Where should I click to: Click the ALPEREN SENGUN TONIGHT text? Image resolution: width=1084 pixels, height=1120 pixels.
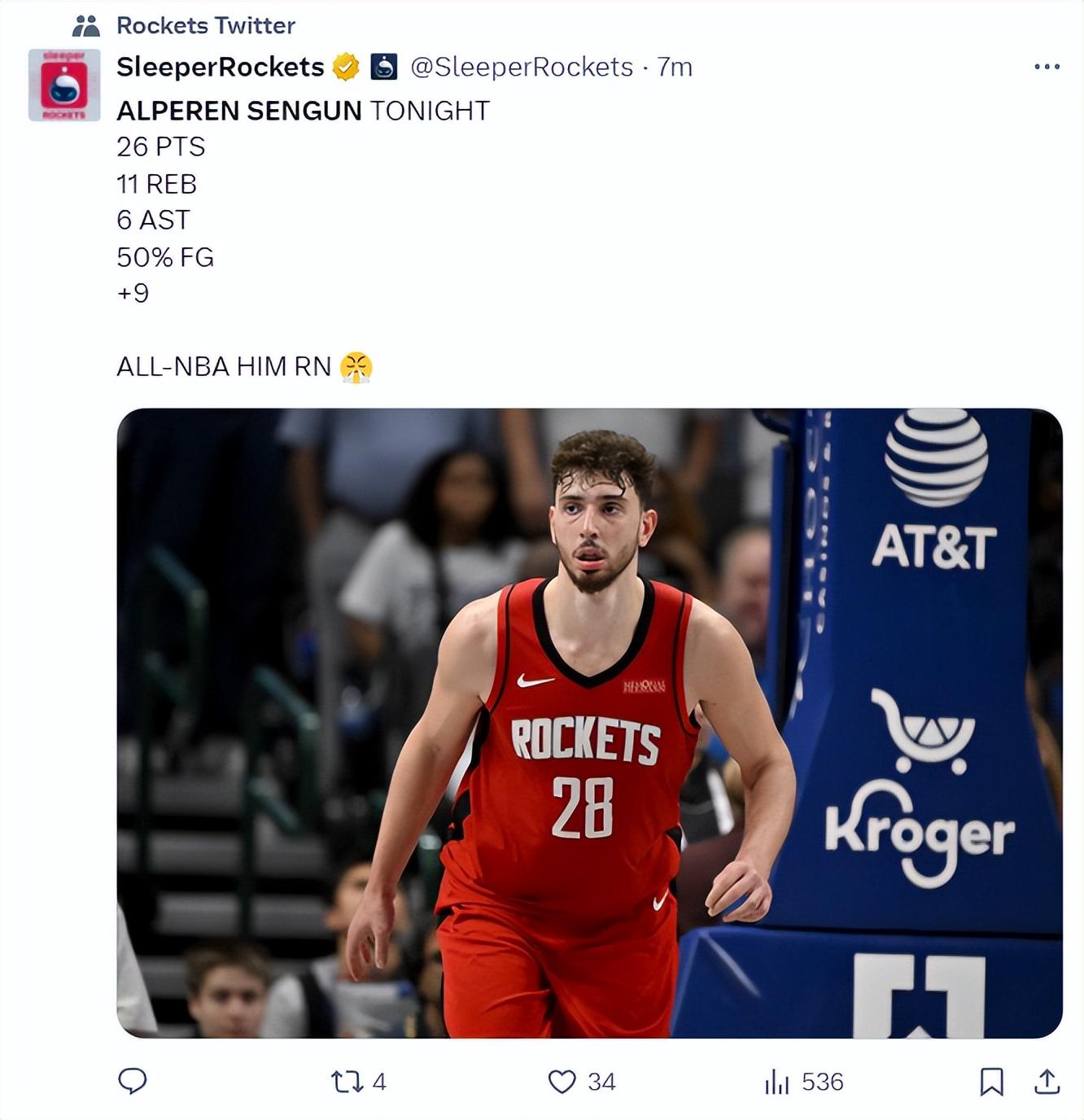304,111
